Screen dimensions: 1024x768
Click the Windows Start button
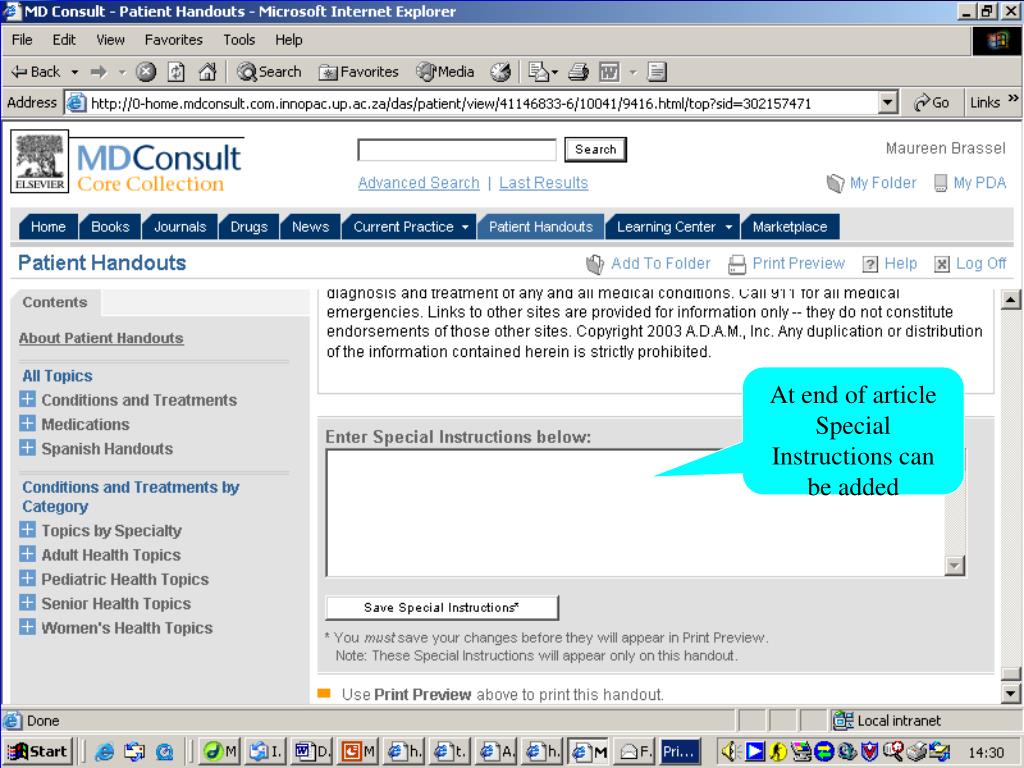pyautogui.click(x=37, y=752)
